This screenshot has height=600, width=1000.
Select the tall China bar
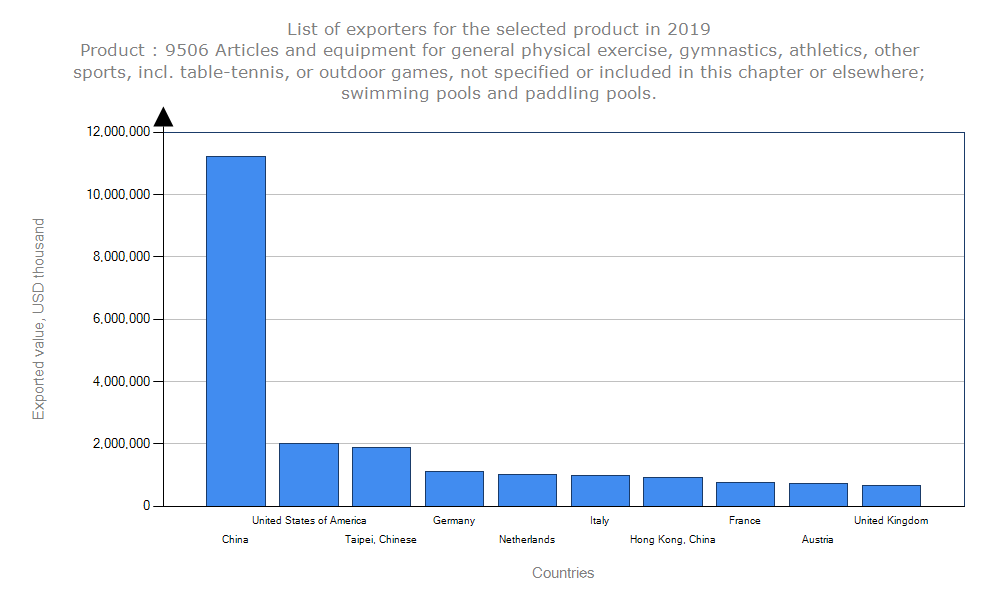236,330
